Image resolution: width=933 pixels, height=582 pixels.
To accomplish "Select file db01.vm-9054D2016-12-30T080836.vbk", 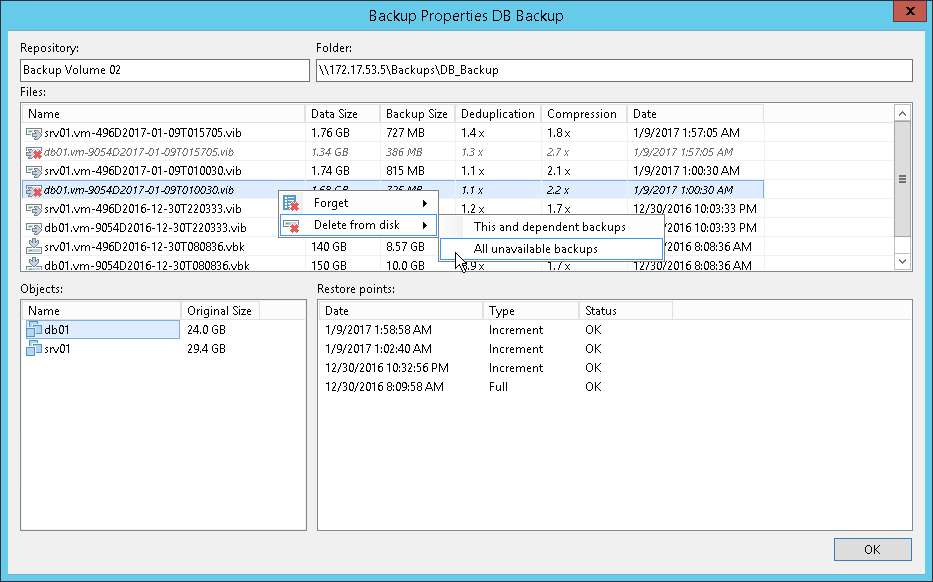I will (x=147, y=265).
